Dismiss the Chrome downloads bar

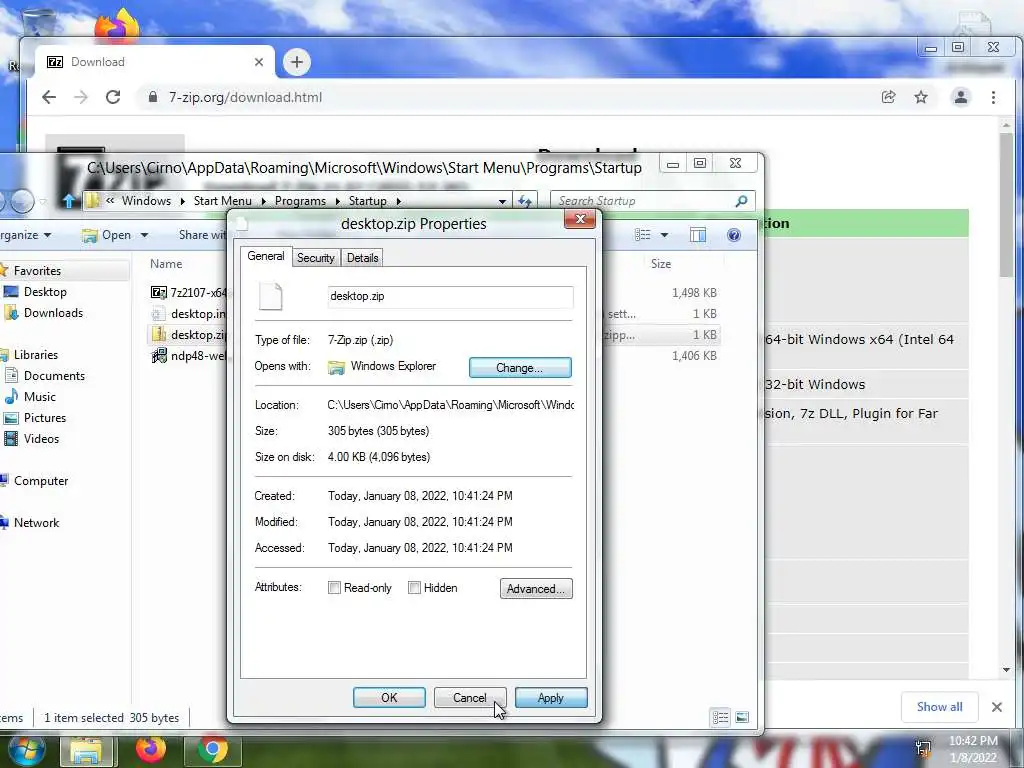[x=997, y=707]
